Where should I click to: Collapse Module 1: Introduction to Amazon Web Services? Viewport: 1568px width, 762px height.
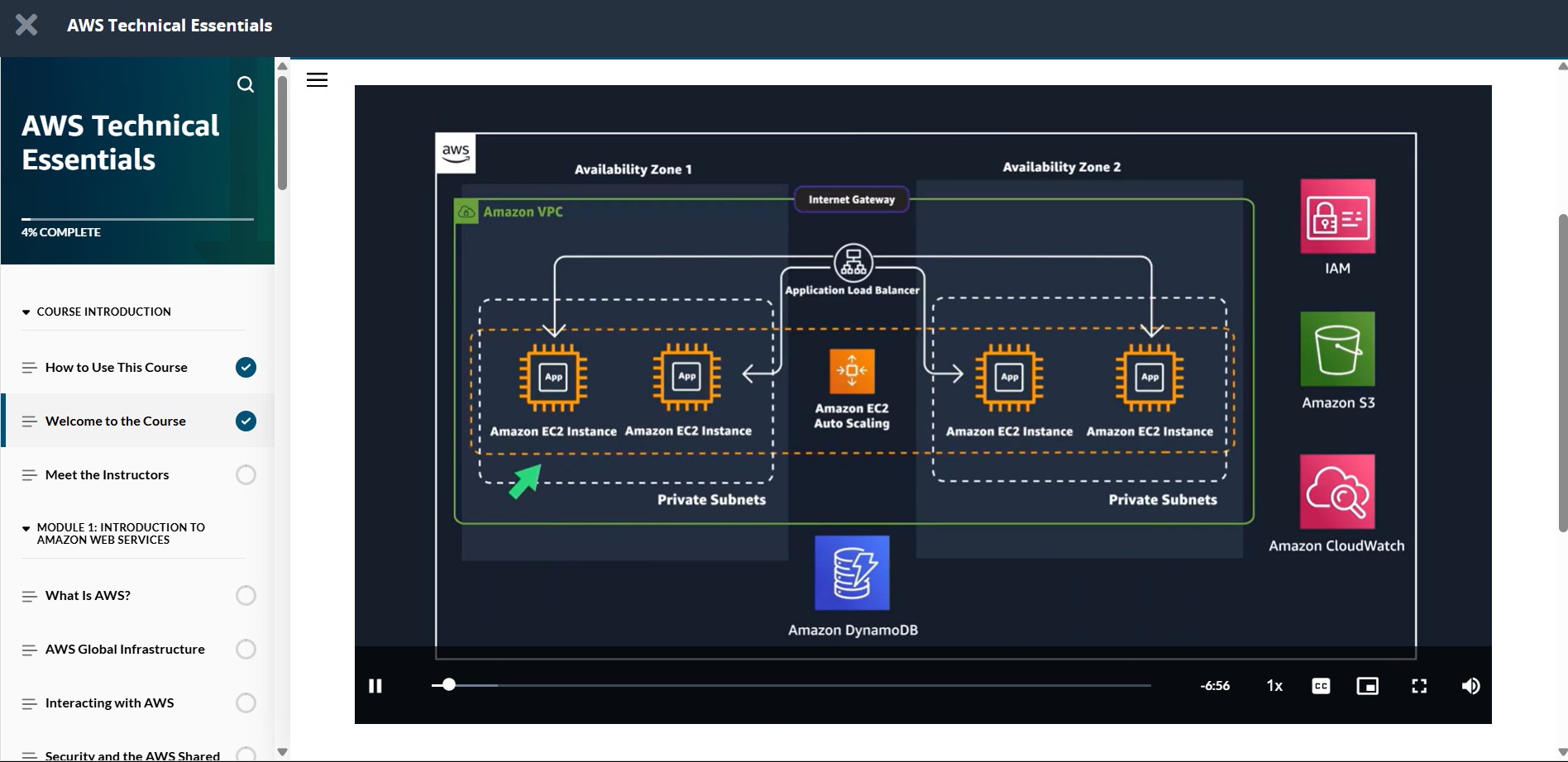pos(26,528)
